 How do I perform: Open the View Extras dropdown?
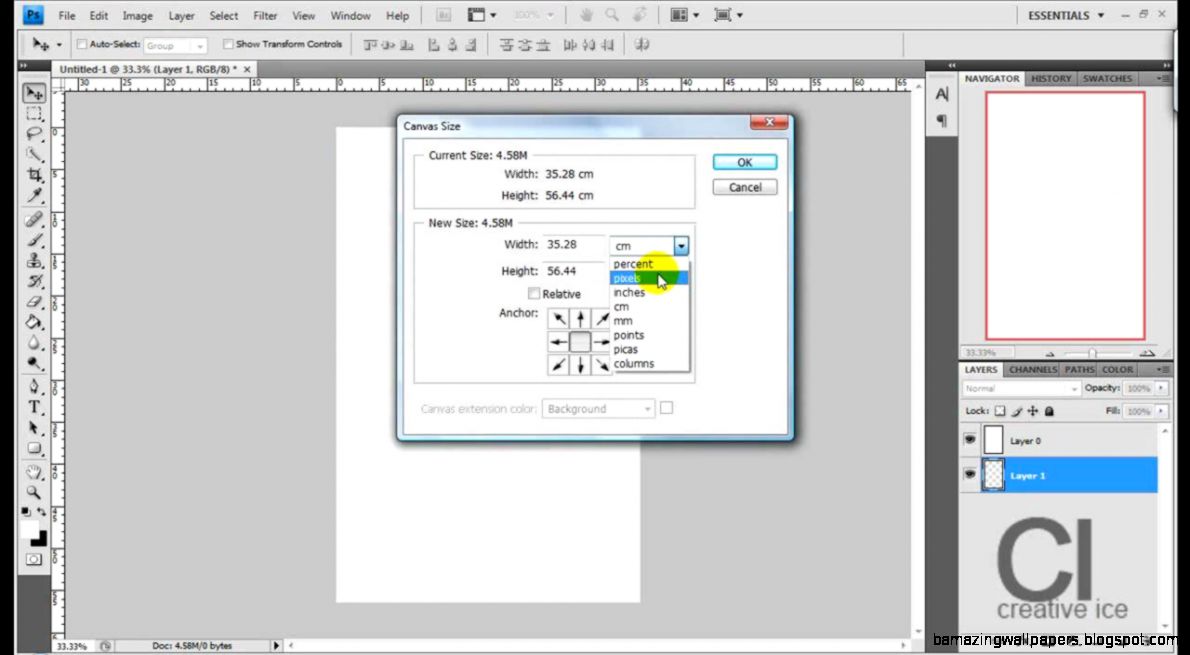click(483, 15)
